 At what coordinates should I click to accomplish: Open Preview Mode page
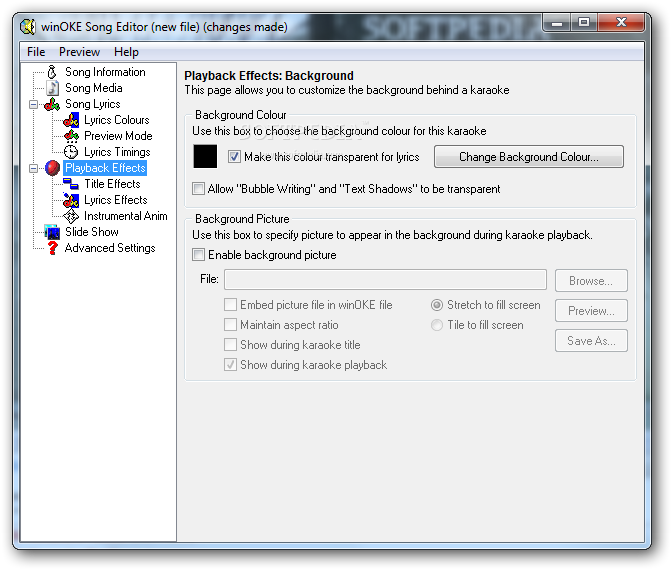click(118, 136)
